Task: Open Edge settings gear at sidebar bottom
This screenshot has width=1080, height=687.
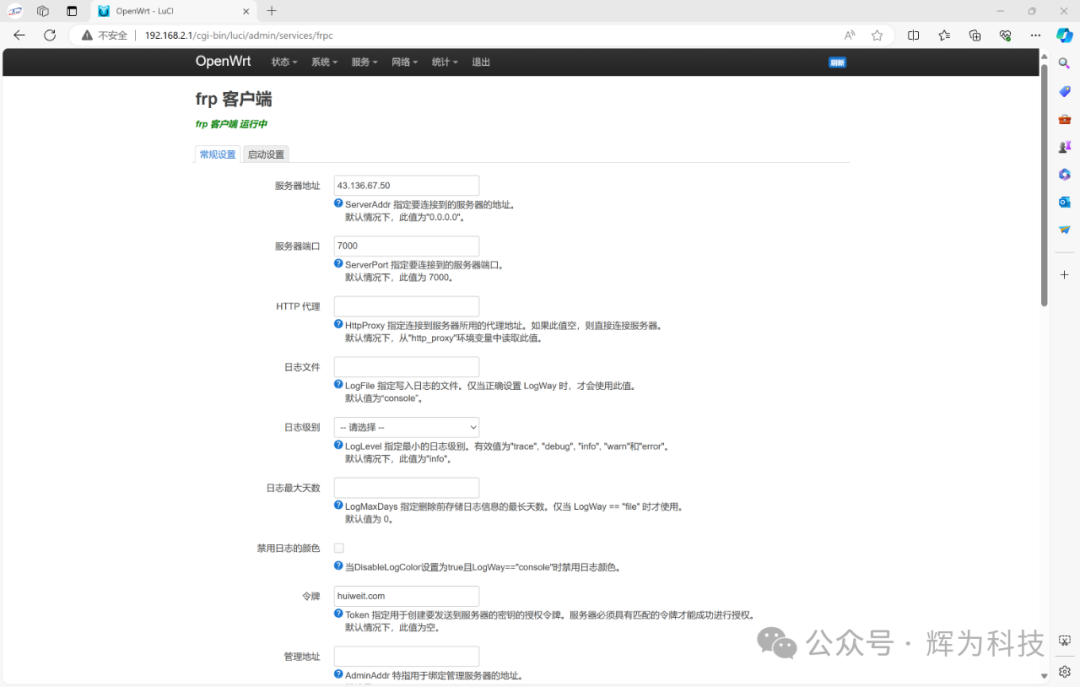Action: pyautogui.click(x=1063, y=673)
